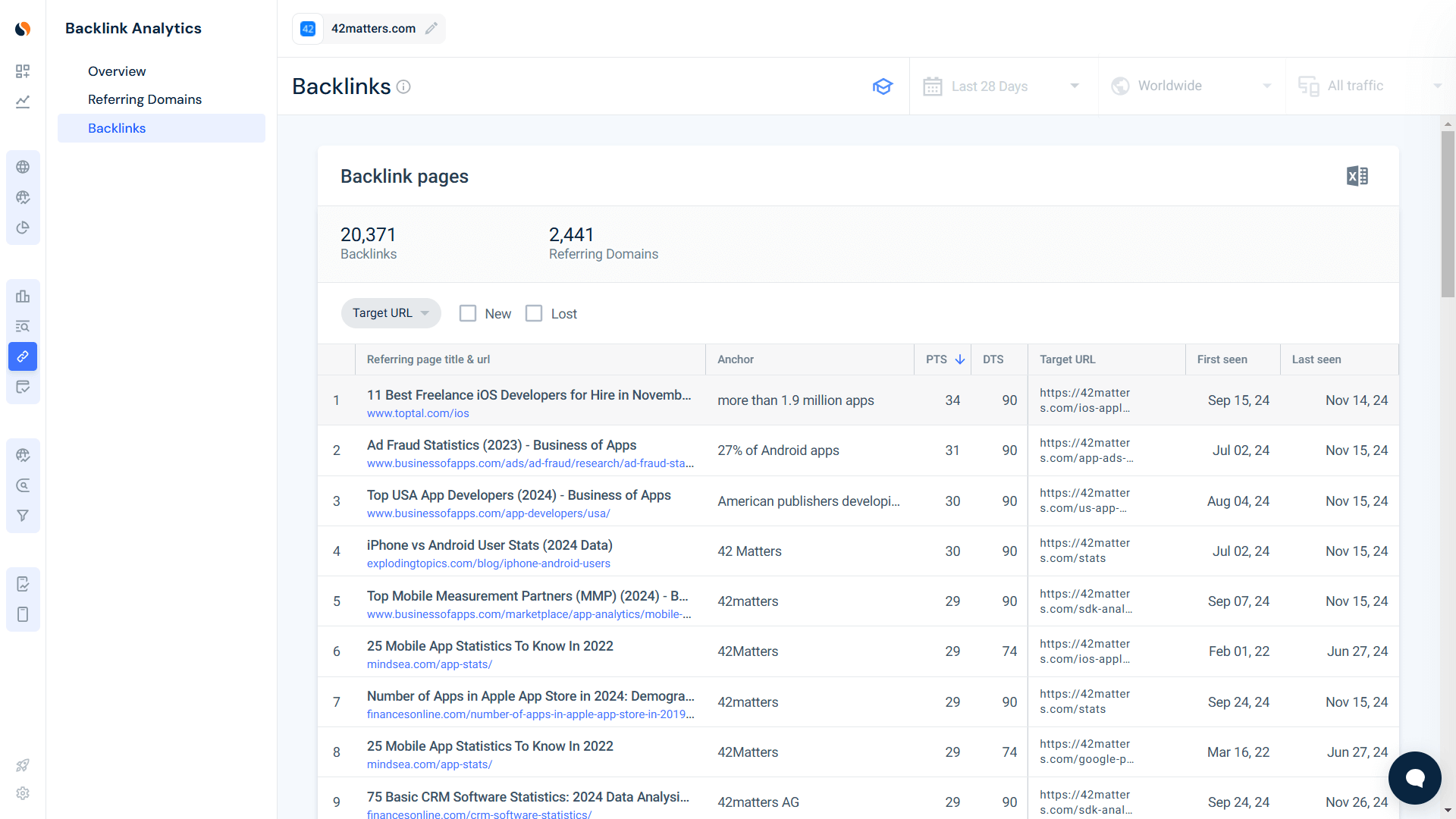1456x819 pixels.
Task: Tick the Lost backlinks checkbox
Action: (x=534, y=313)
